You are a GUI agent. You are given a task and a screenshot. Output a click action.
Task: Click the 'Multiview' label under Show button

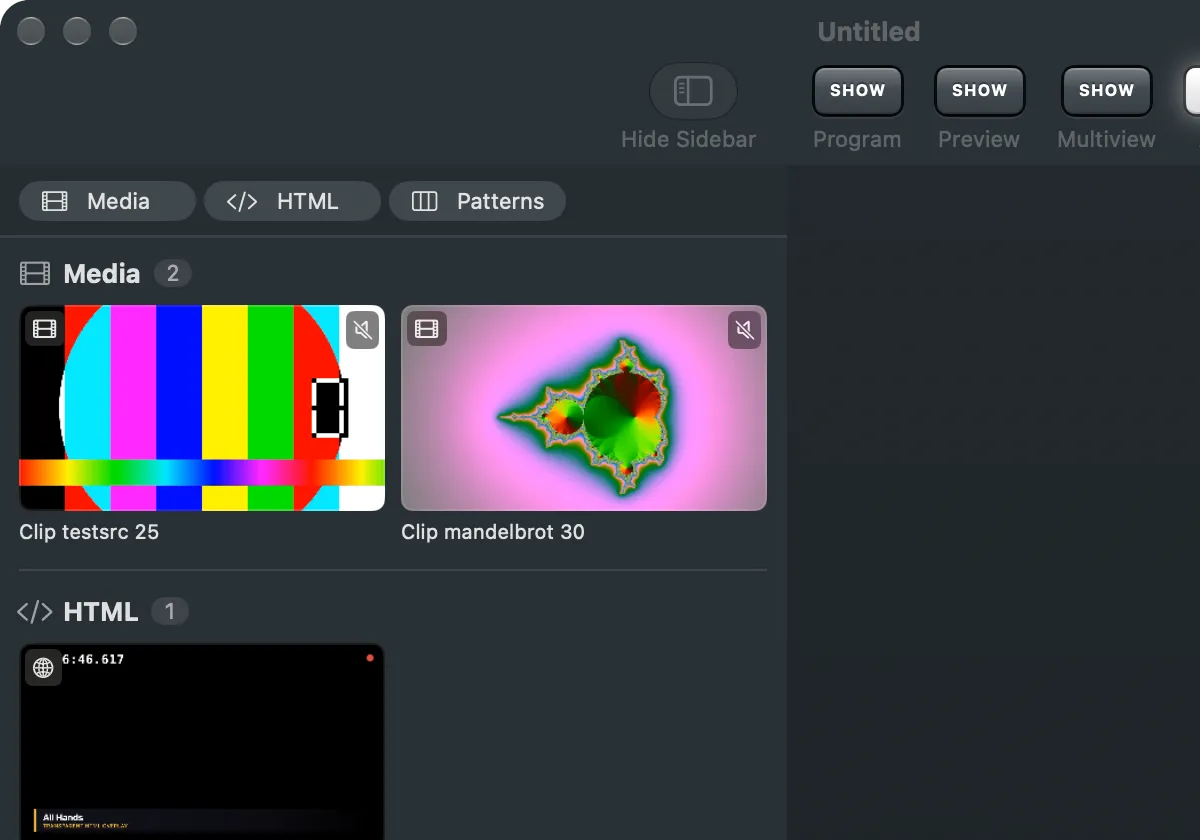tap(1106, 139)
